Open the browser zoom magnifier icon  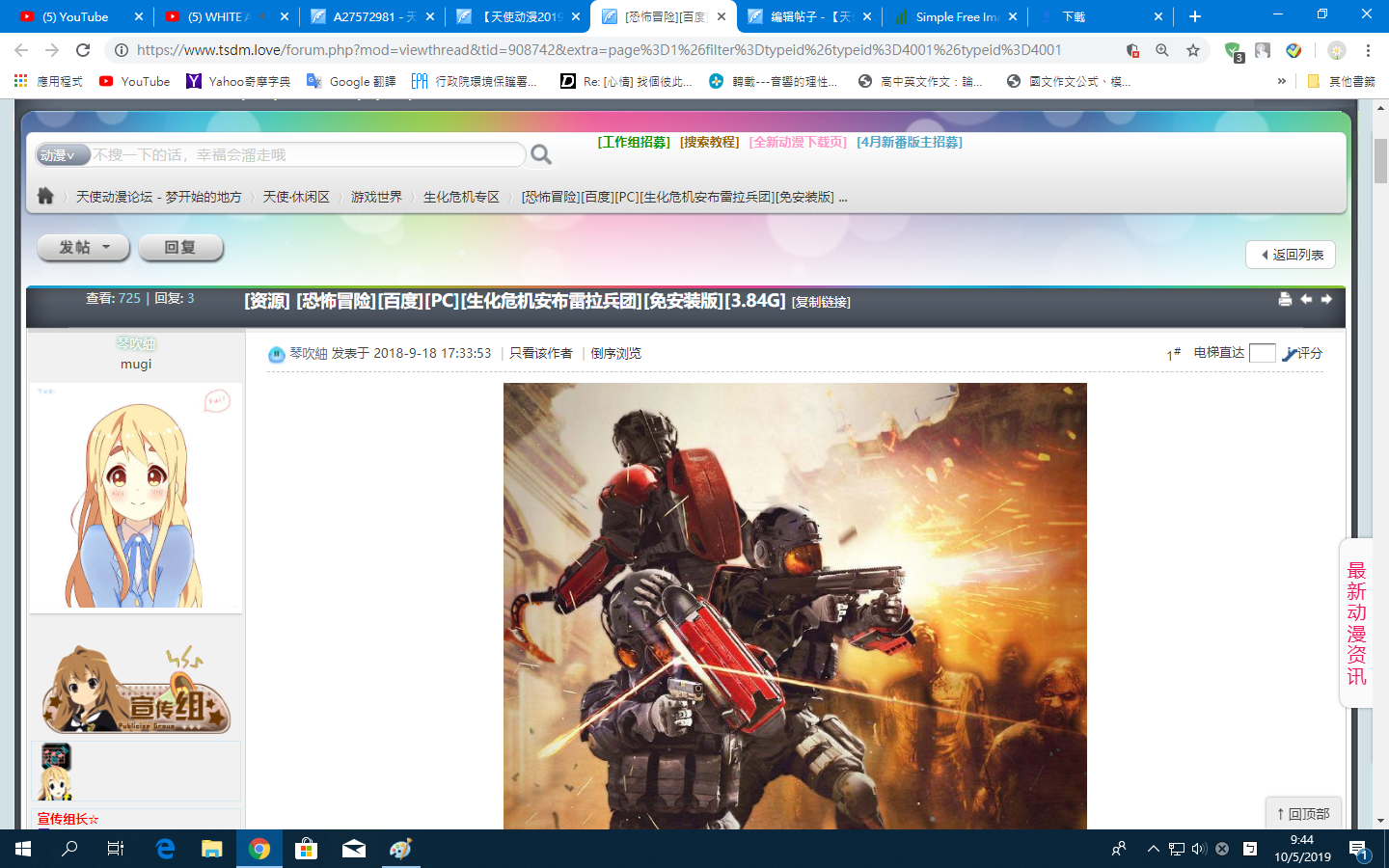[1162, 50]
